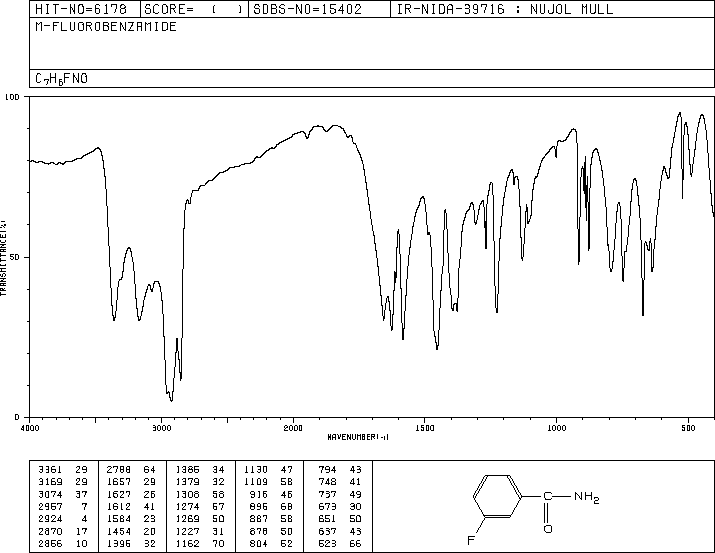Click the y-axis 50 tick label
This screenshot has height=553, width=715.
(15, 257)
